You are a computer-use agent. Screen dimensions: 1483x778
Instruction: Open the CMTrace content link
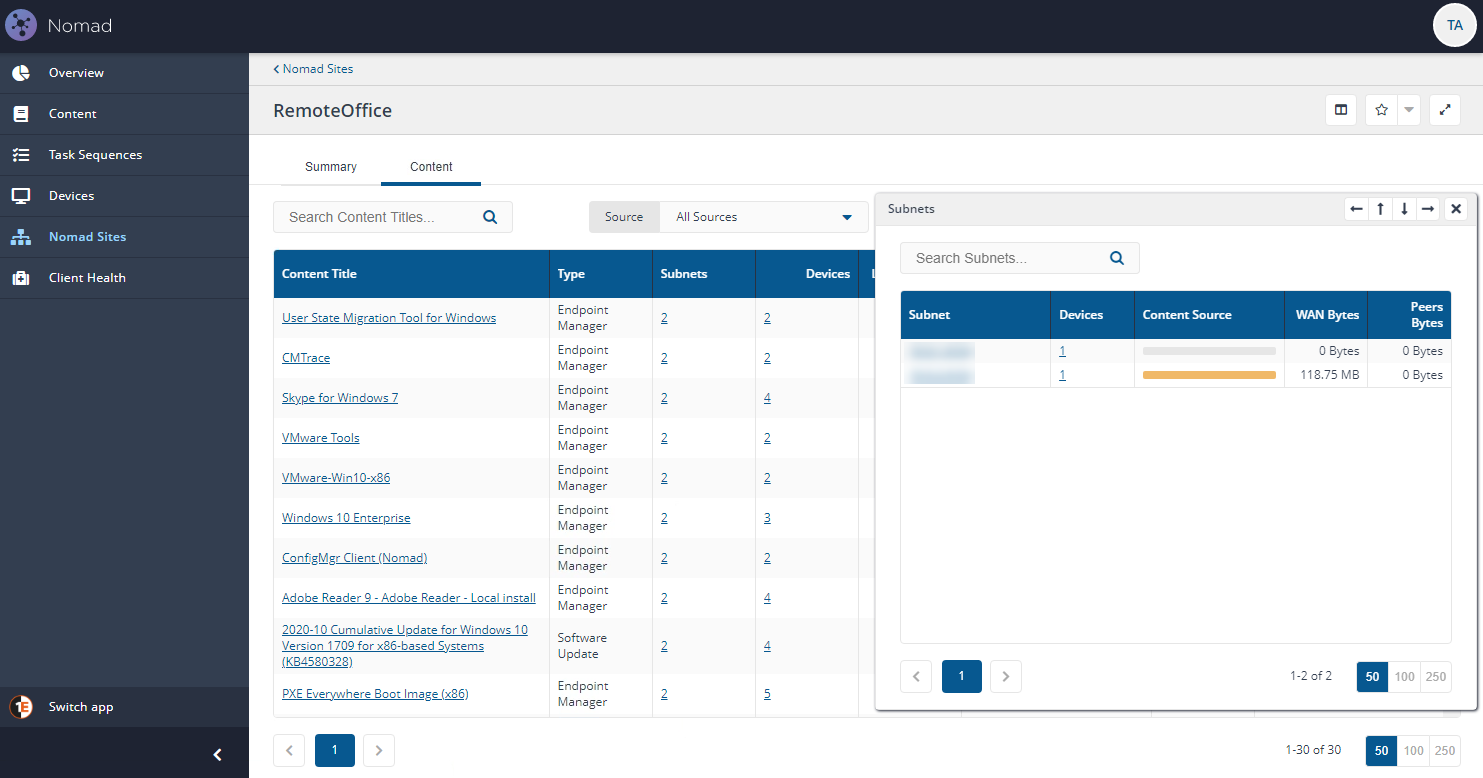click(306, 358)
